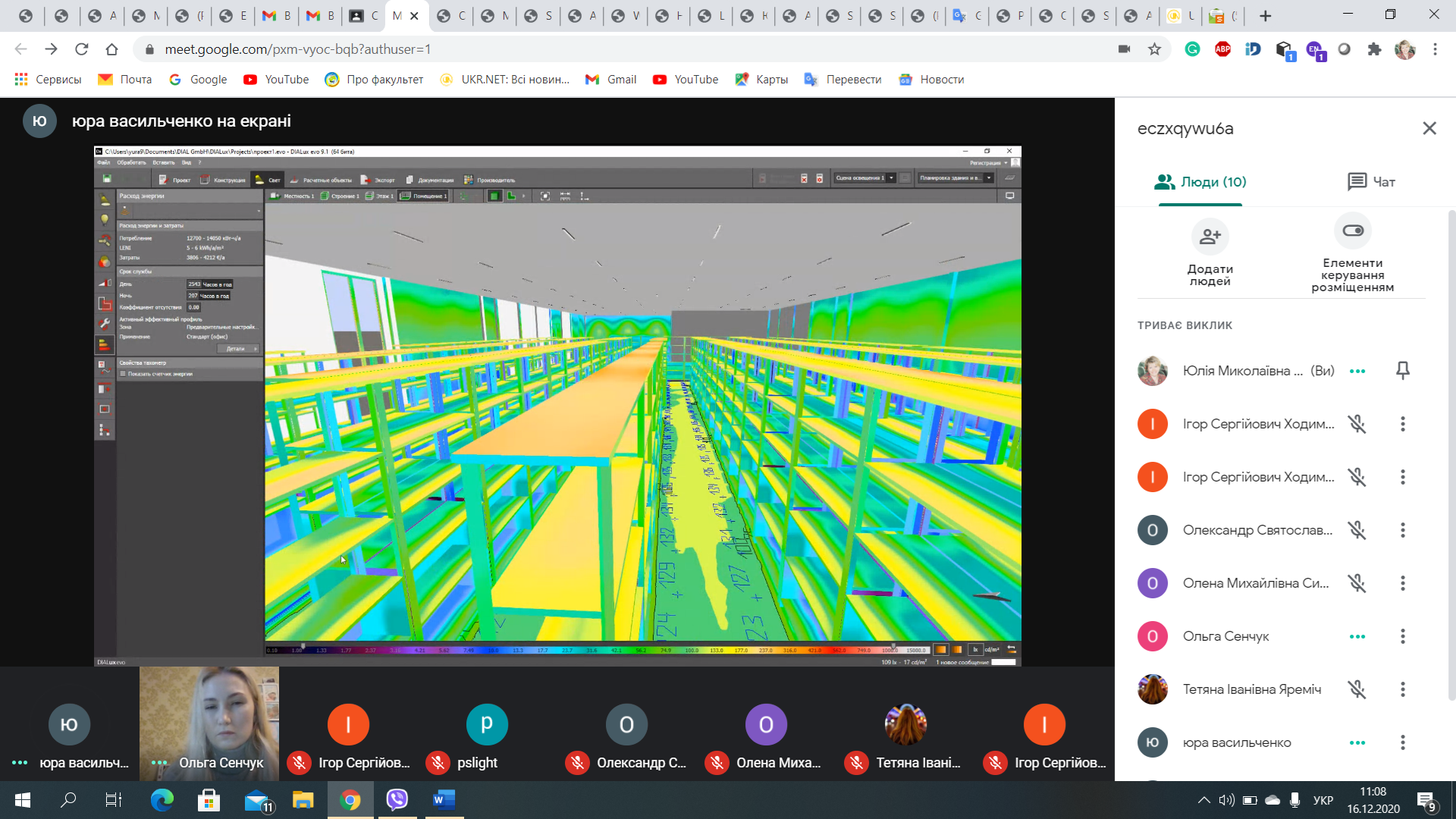Mute Олександр Святослав participant microphone

[x=1357, y=530]
